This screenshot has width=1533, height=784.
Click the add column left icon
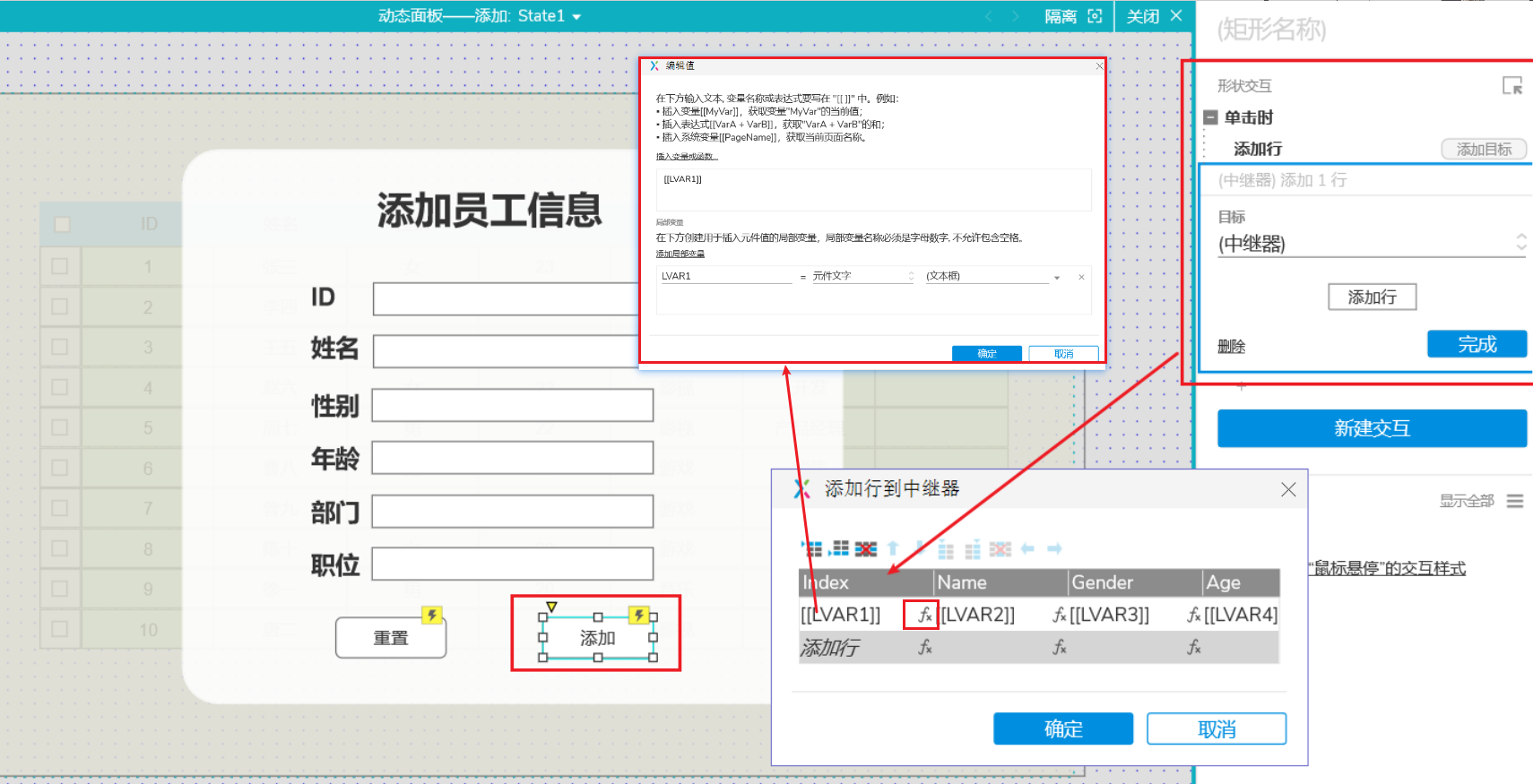coord(946,548)
